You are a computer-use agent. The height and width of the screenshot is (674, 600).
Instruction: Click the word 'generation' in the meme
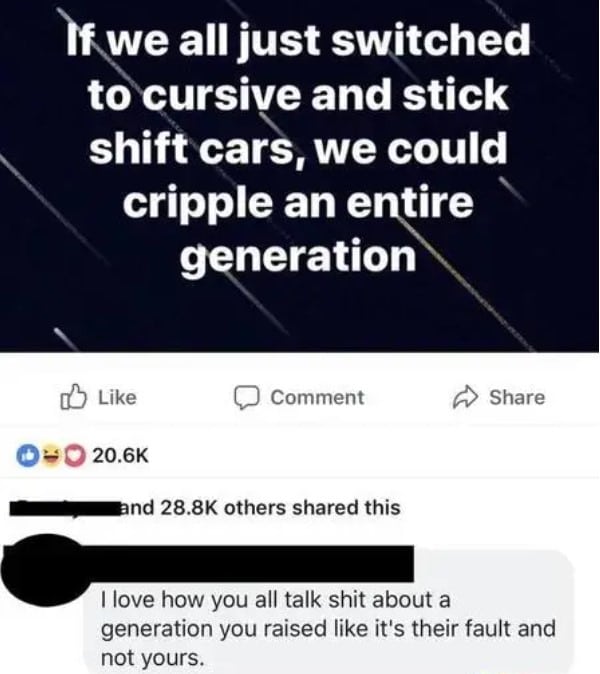click(x=298, y=256)
